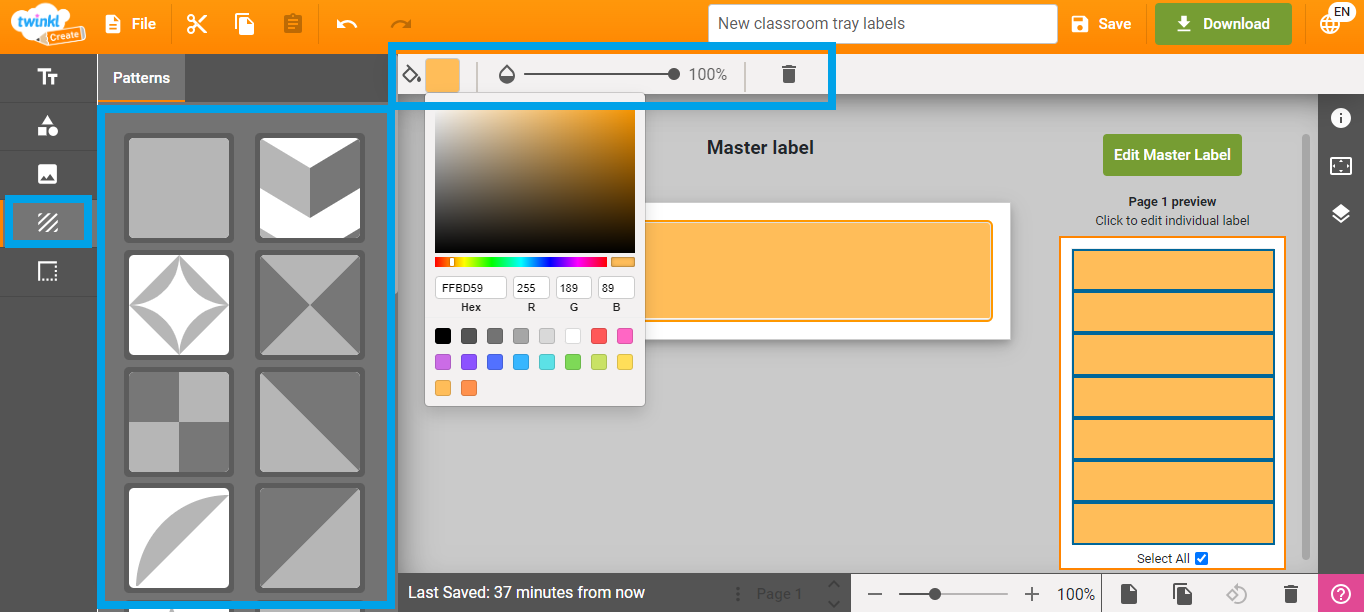Open the Borders tool in the sidebar
The height and width of the screenshot is (612, 1364).
point(47,272)
